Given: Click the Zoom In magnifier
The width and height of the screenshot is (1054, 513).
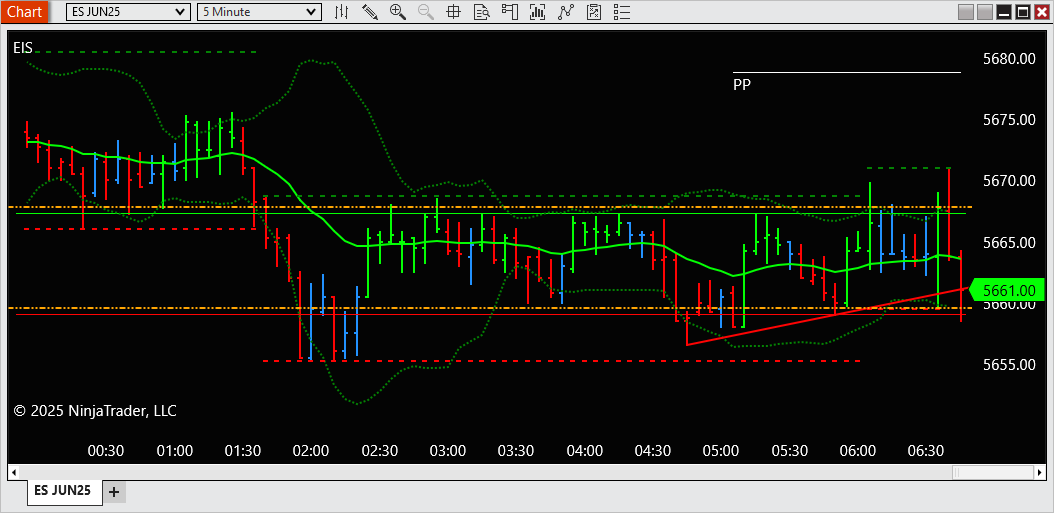Looking at the screenshot, I should [x=397, y=11].
